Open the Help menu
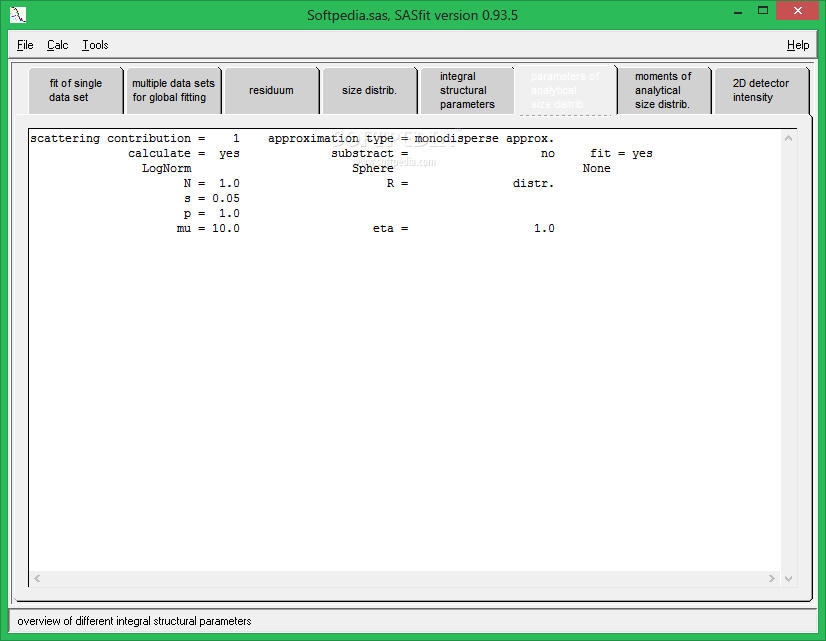 pyautogui.click(x=798, y=45)
